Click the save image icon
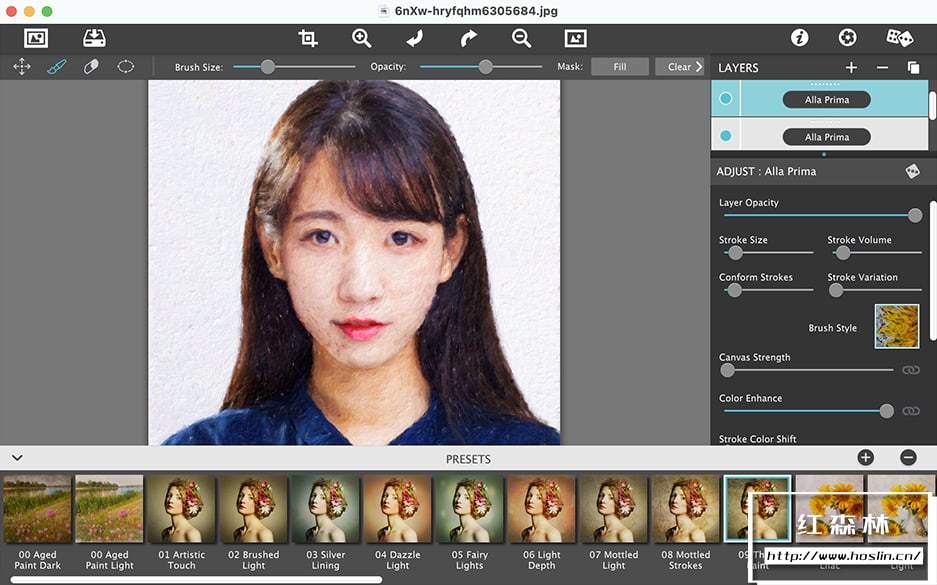 (x=94, y=38)
